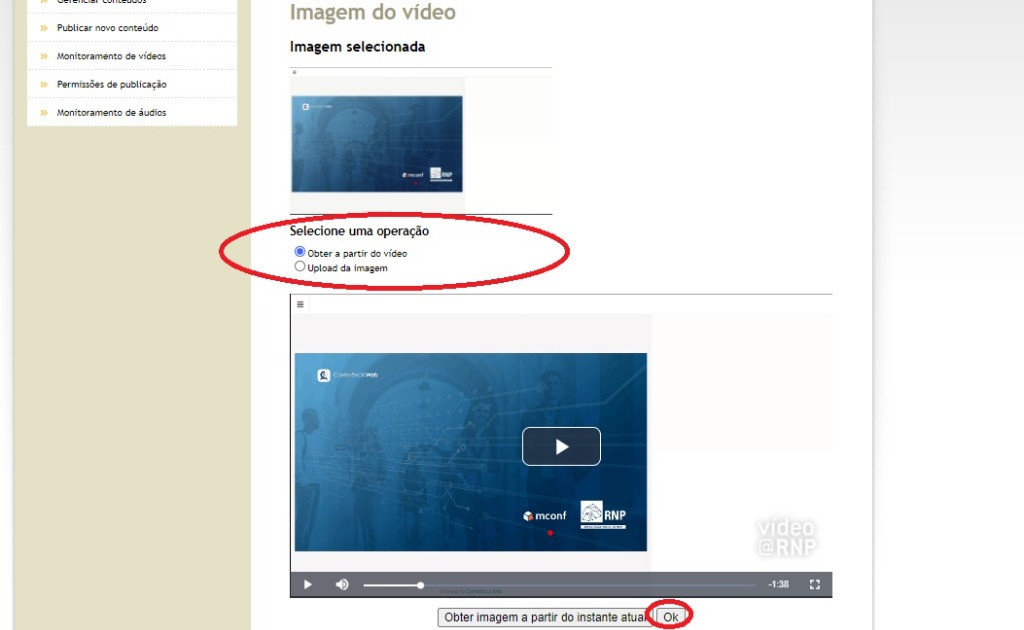1024x630 pixels.
Task: Mute the video with the speaker icon
Action: (342, 585)
